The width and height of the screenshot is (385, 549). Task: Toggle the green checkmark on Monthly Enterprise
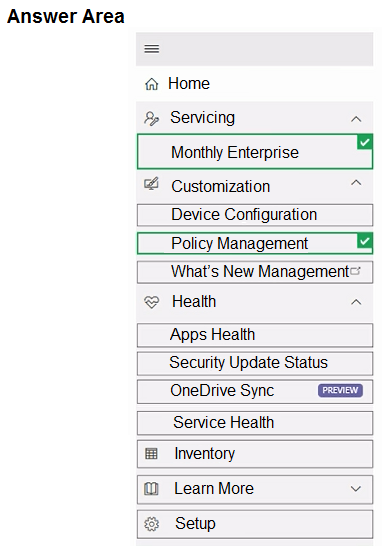[365, 143]
